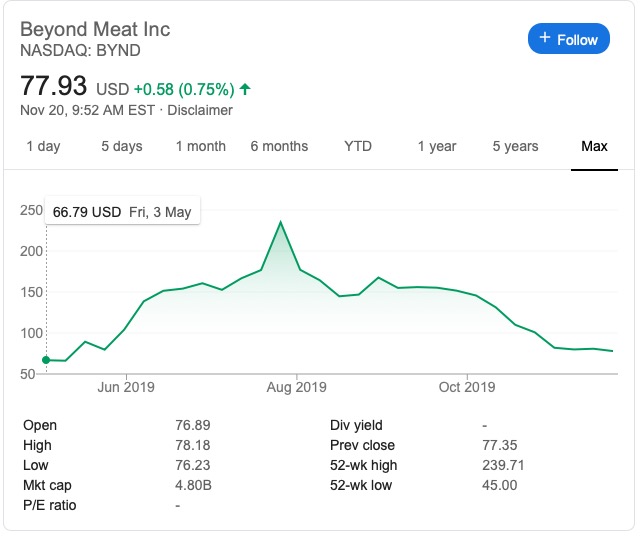Image resolution: width=643 pixels, height=545 pixels.
Task: Switch to the 1 month tab
Action: click(201, 146)
